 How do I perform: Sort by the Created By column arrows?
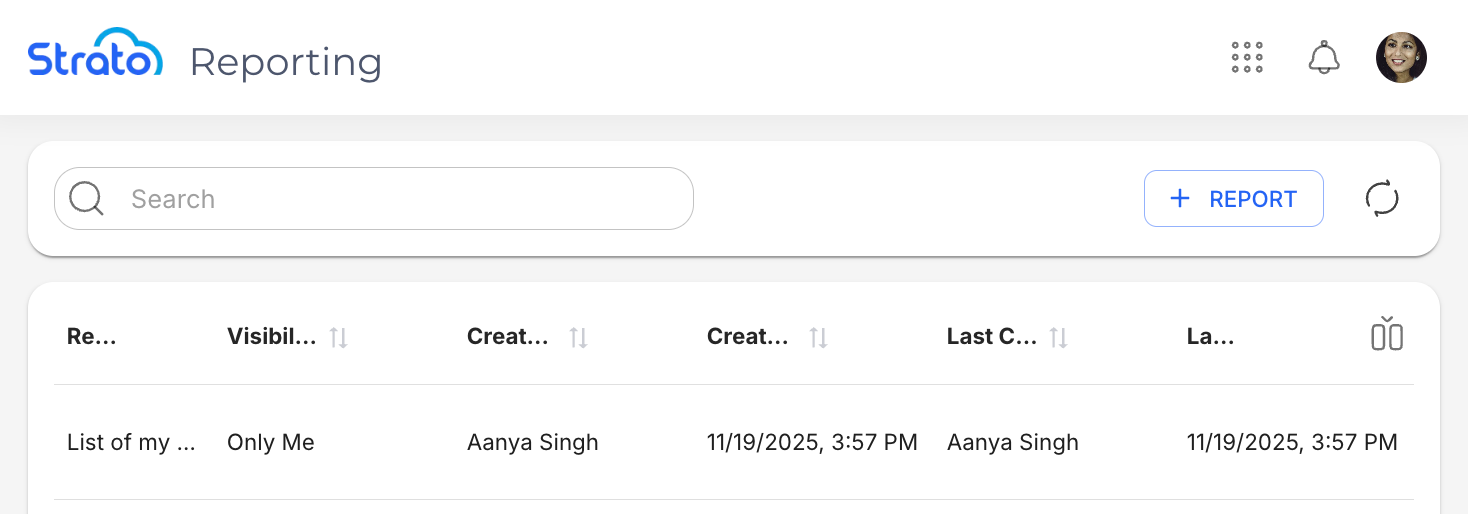coord(578,337)
